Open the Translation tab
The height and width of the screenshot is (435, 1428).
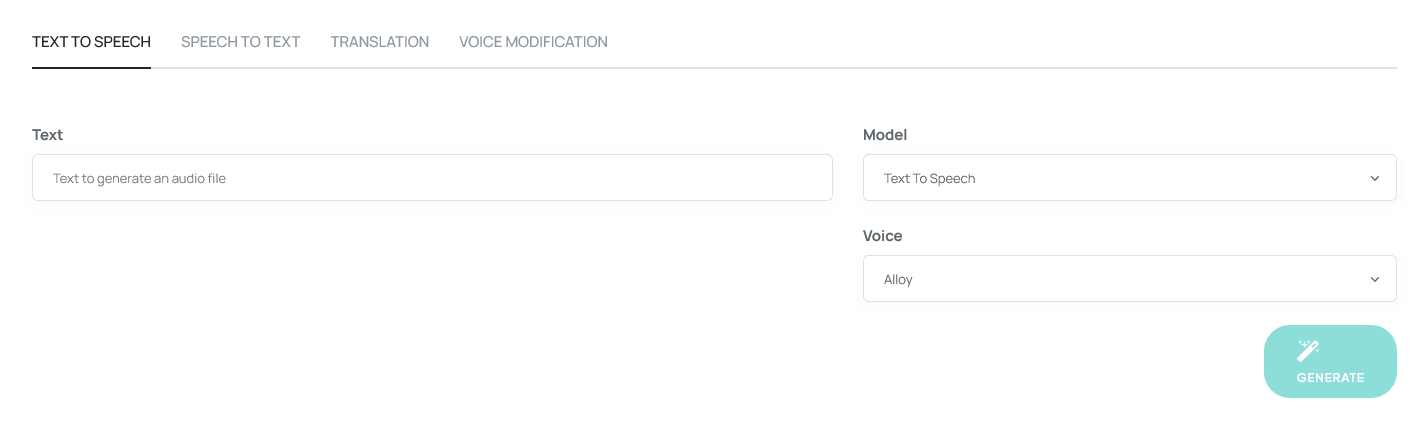tap(379, 42)
